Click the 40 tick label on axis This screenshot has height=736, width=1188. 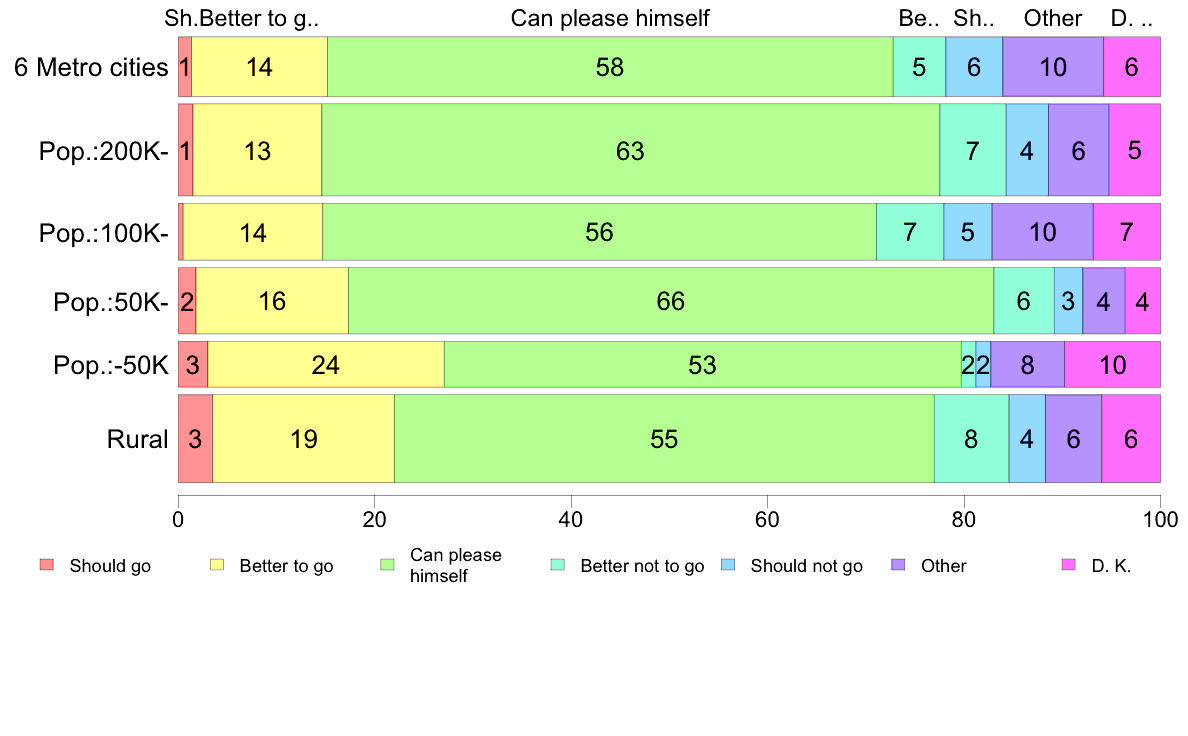(571, 519)
